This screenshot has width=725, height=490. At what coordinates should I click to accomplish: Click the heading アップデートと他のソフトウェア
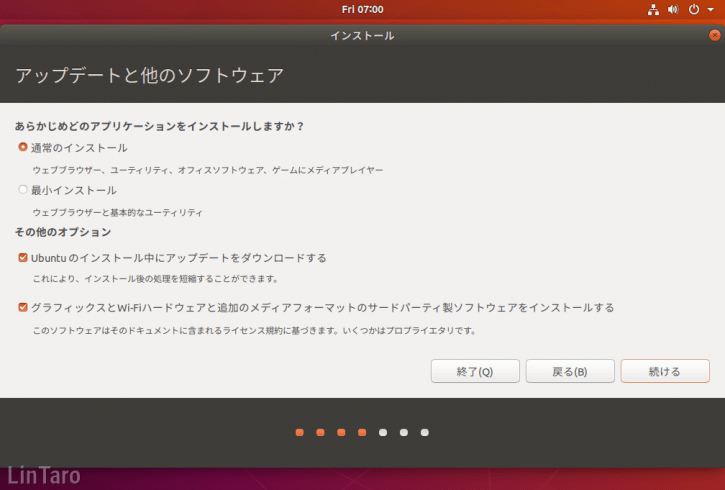coord(149,75)
